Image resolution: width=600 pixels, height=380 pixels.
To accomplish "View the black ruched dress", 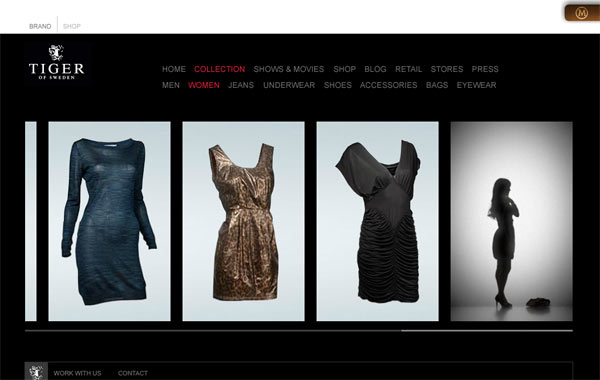I will [x=378, y=221].
